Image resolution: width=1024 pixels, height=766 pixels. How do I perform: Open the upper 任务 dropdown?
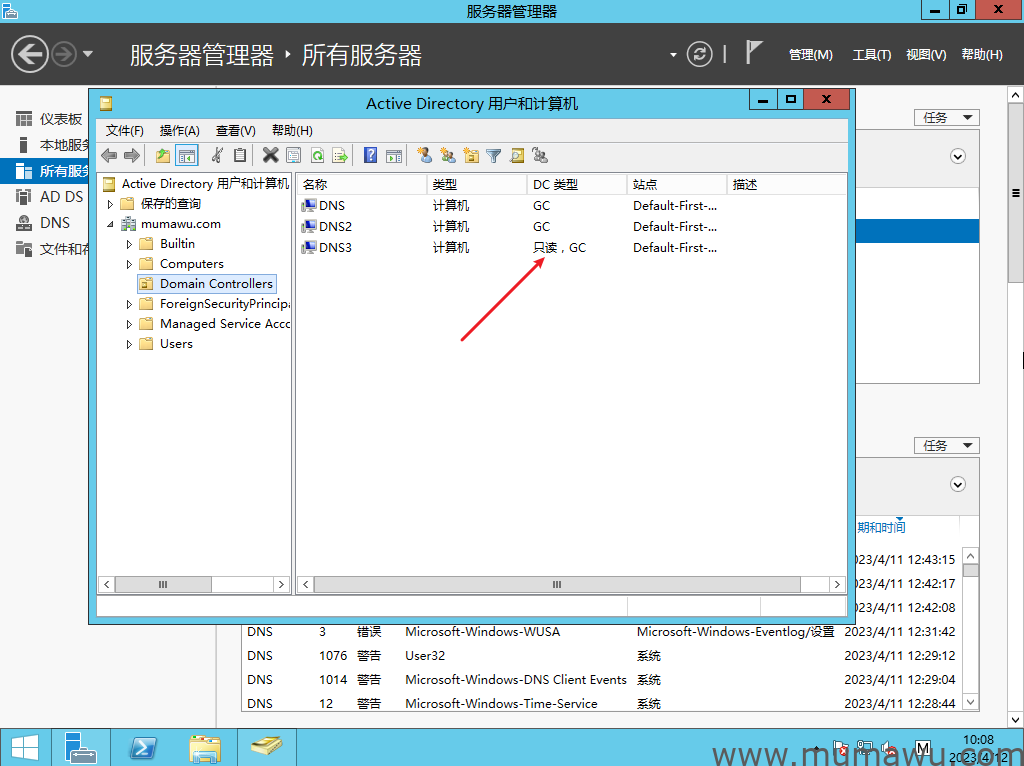click(946, 118)
